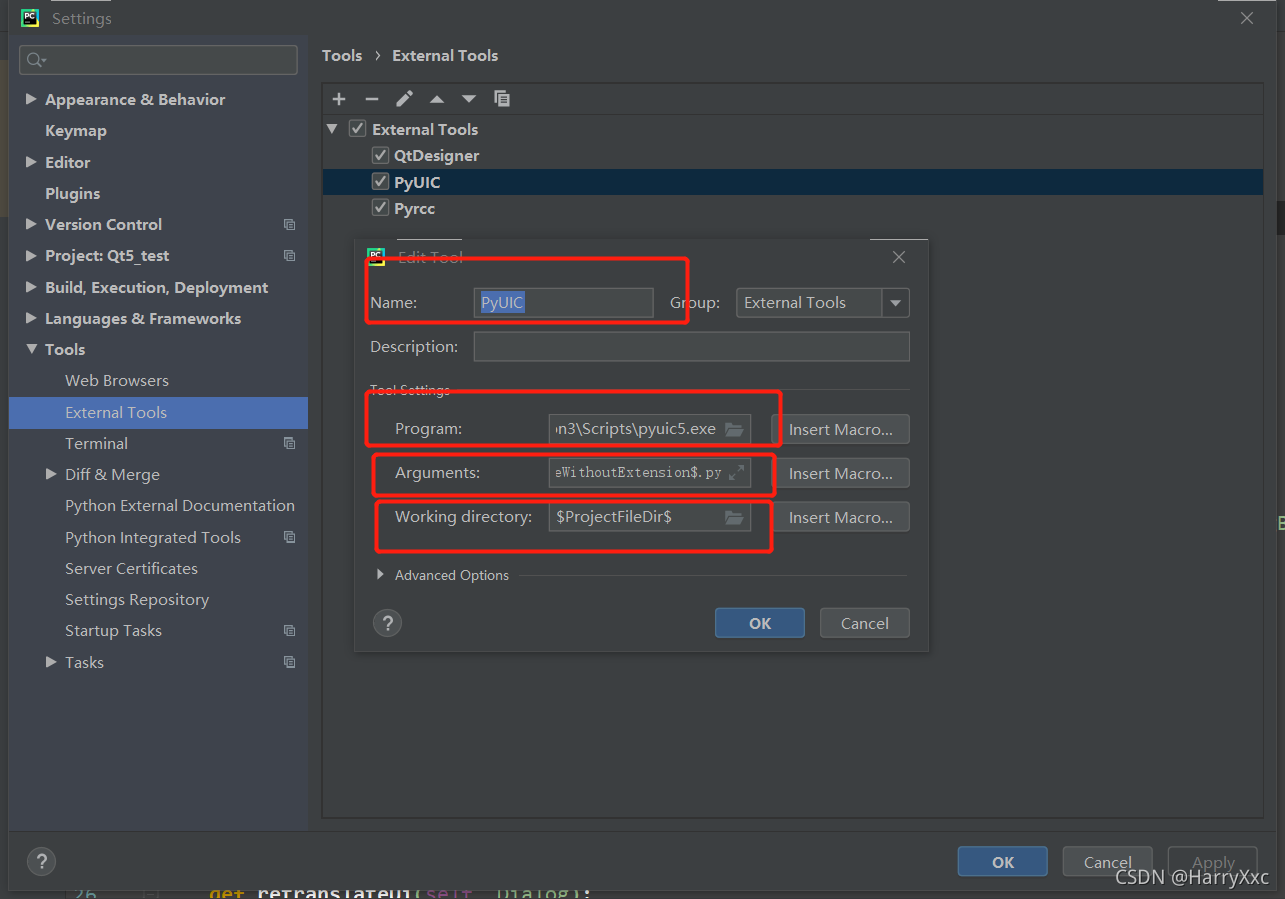Click project-level icon beside Tasks
The width and height of the screenshot is (1285, 899).
pyautogui.click(x=289, y=662)
